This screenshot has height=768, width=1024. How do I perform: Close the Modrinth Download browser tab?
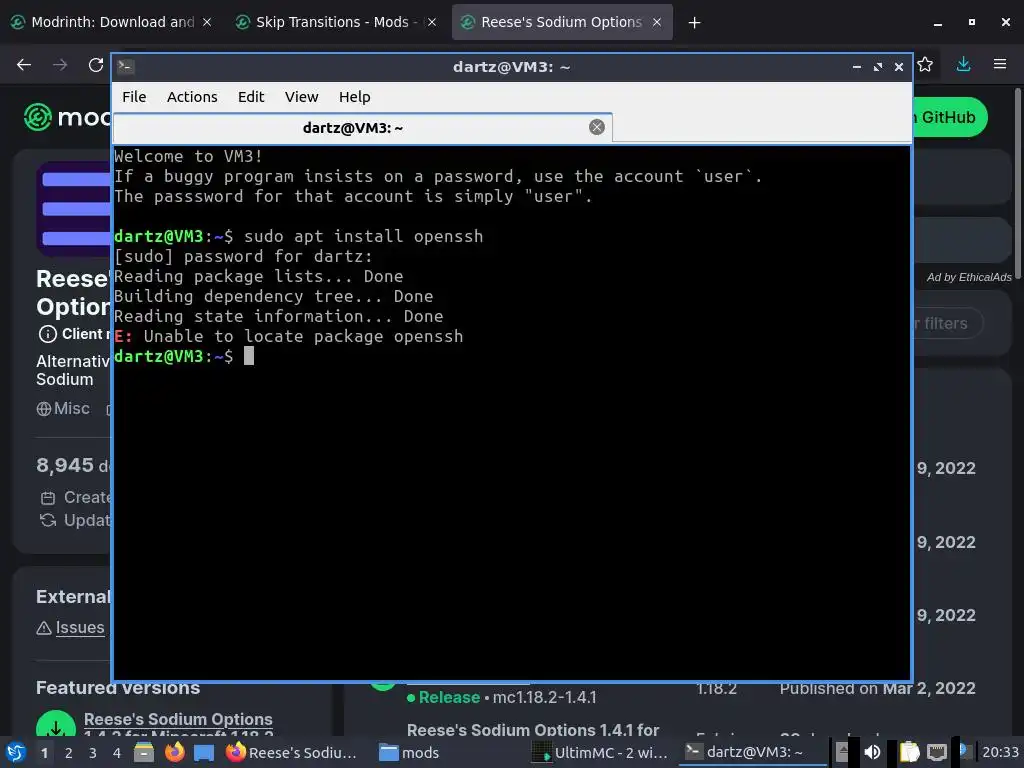click(x=206, y=22)
